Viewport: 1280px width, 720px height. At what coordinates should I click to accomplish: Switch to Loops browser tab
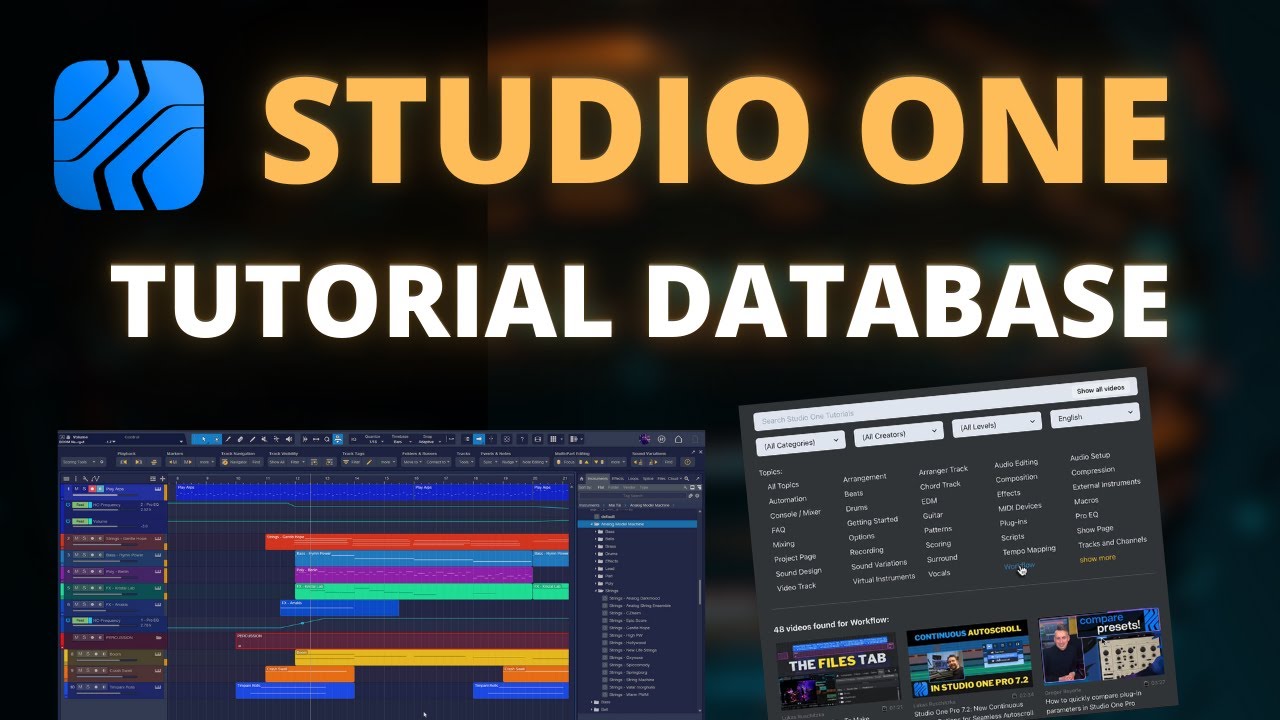(x=633, y=478)
